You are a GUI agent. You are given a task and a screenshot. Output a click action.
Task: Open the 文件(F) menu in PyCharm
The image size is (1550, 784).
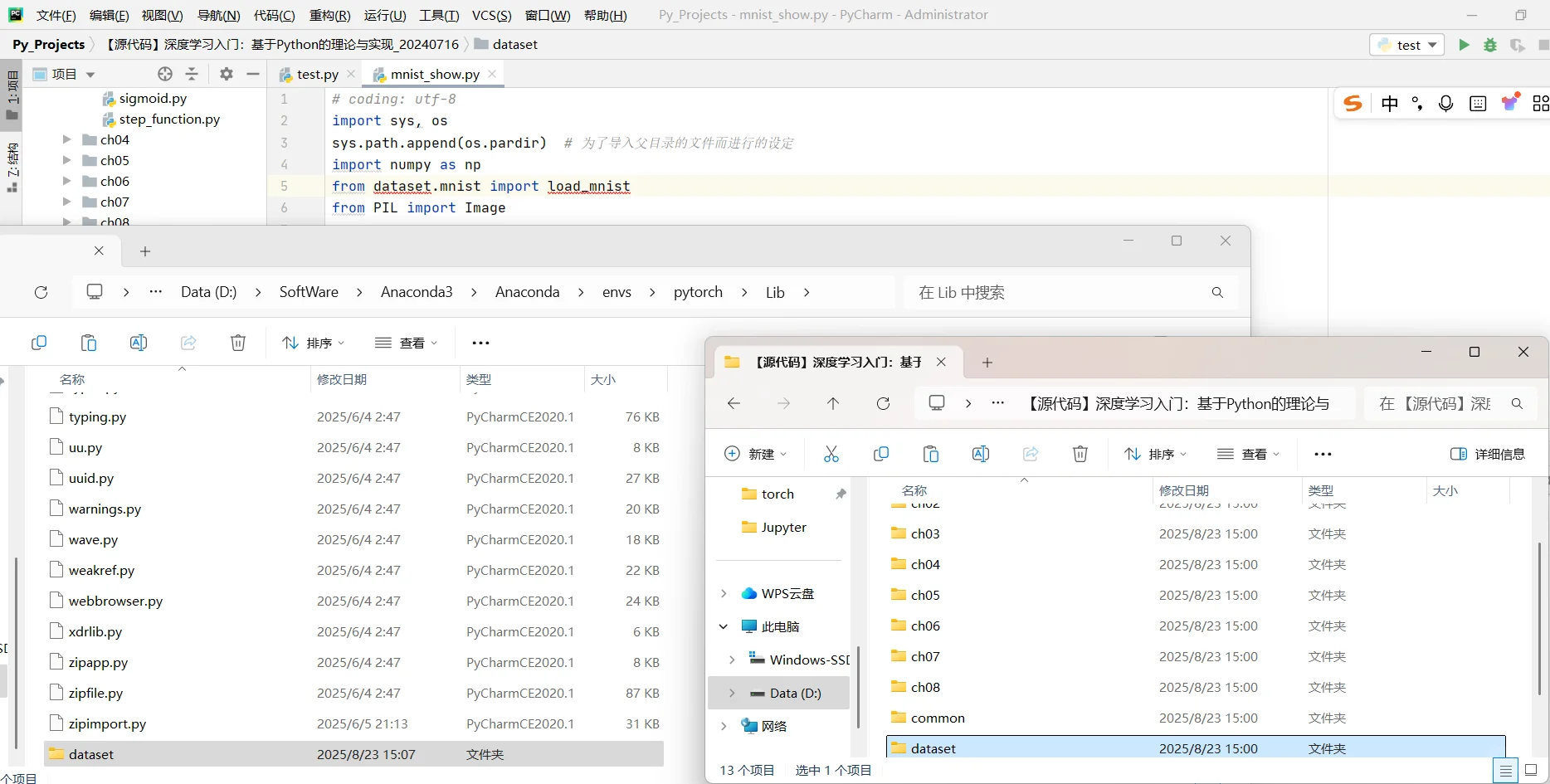click(56, 15)
